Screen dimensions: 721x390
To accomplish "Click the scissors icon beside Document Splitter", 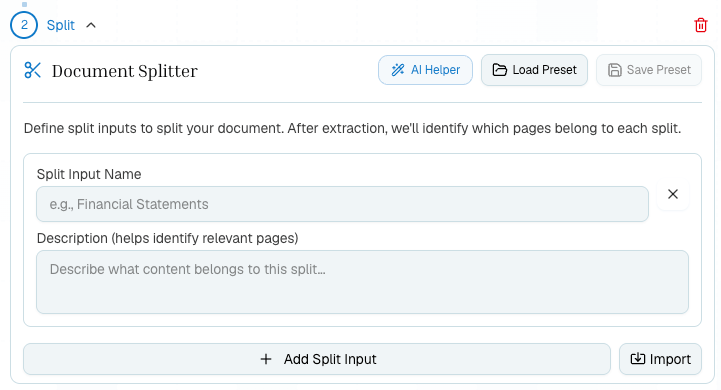I will (32, 70).
